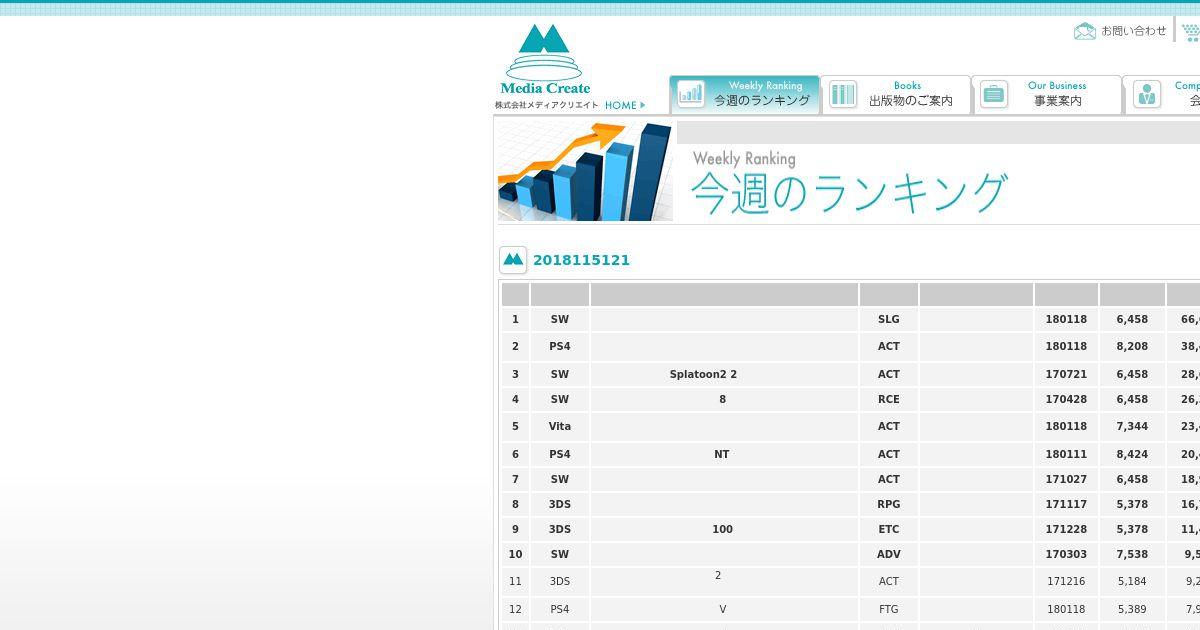Open the Books tab

[896, 94]
